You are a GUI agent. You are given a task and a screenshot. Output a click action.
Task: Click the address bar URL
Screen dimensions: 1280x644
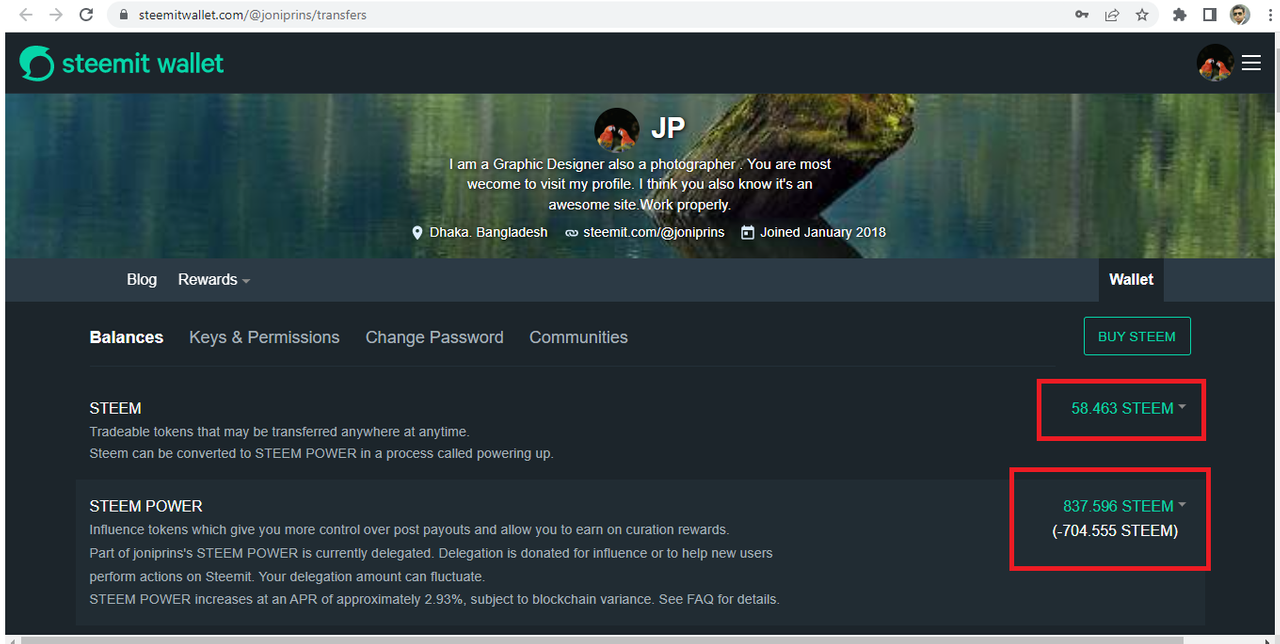251,15
